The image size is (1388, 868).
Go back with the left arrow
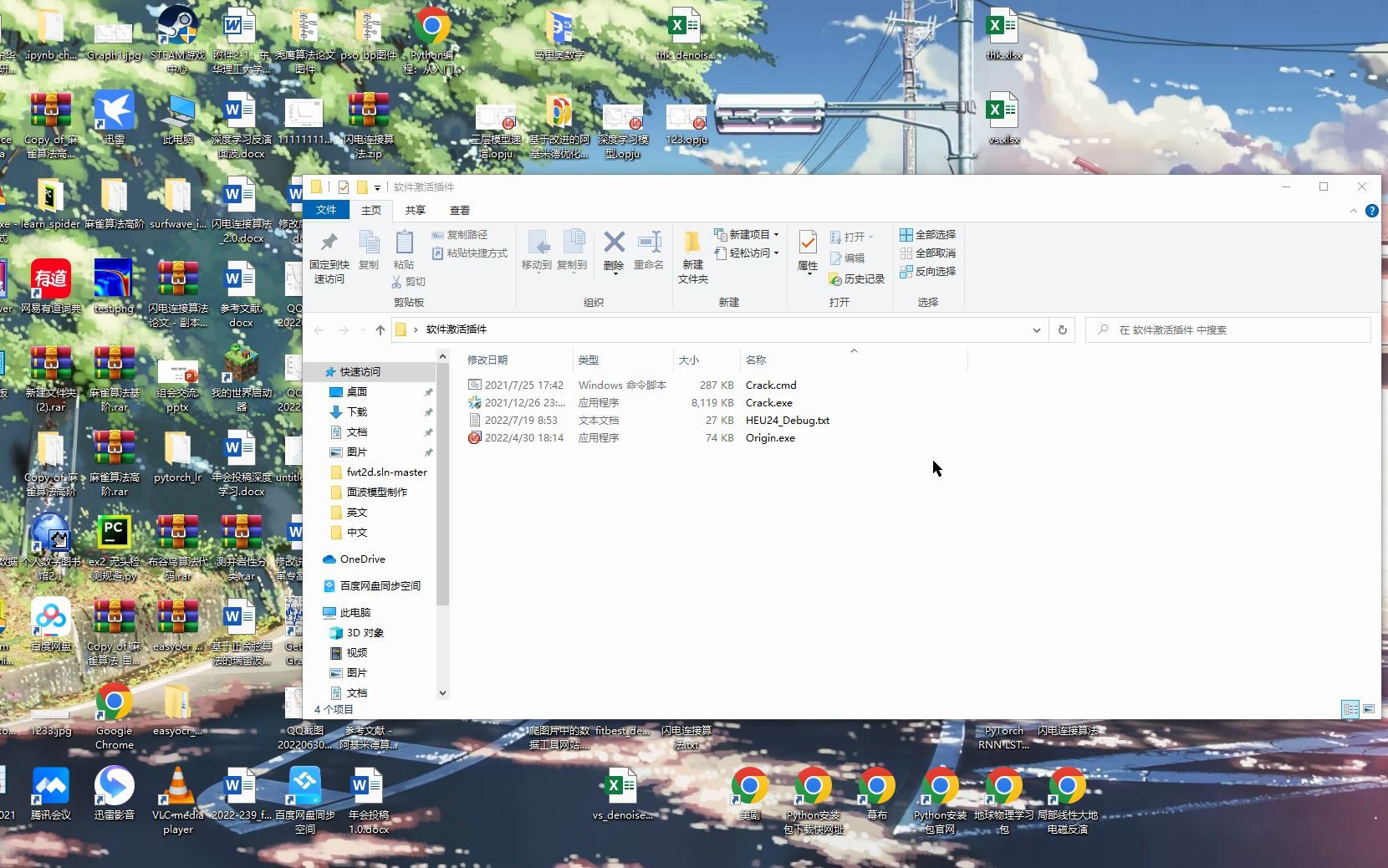(319, 330)
